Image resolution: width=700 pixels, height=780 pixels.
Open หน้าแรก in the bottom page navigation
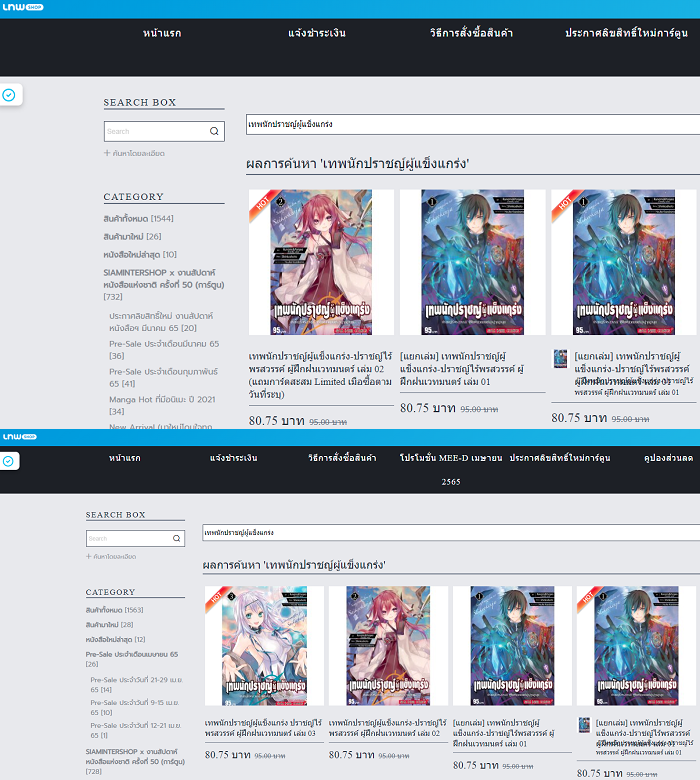[x=125, y=458]
